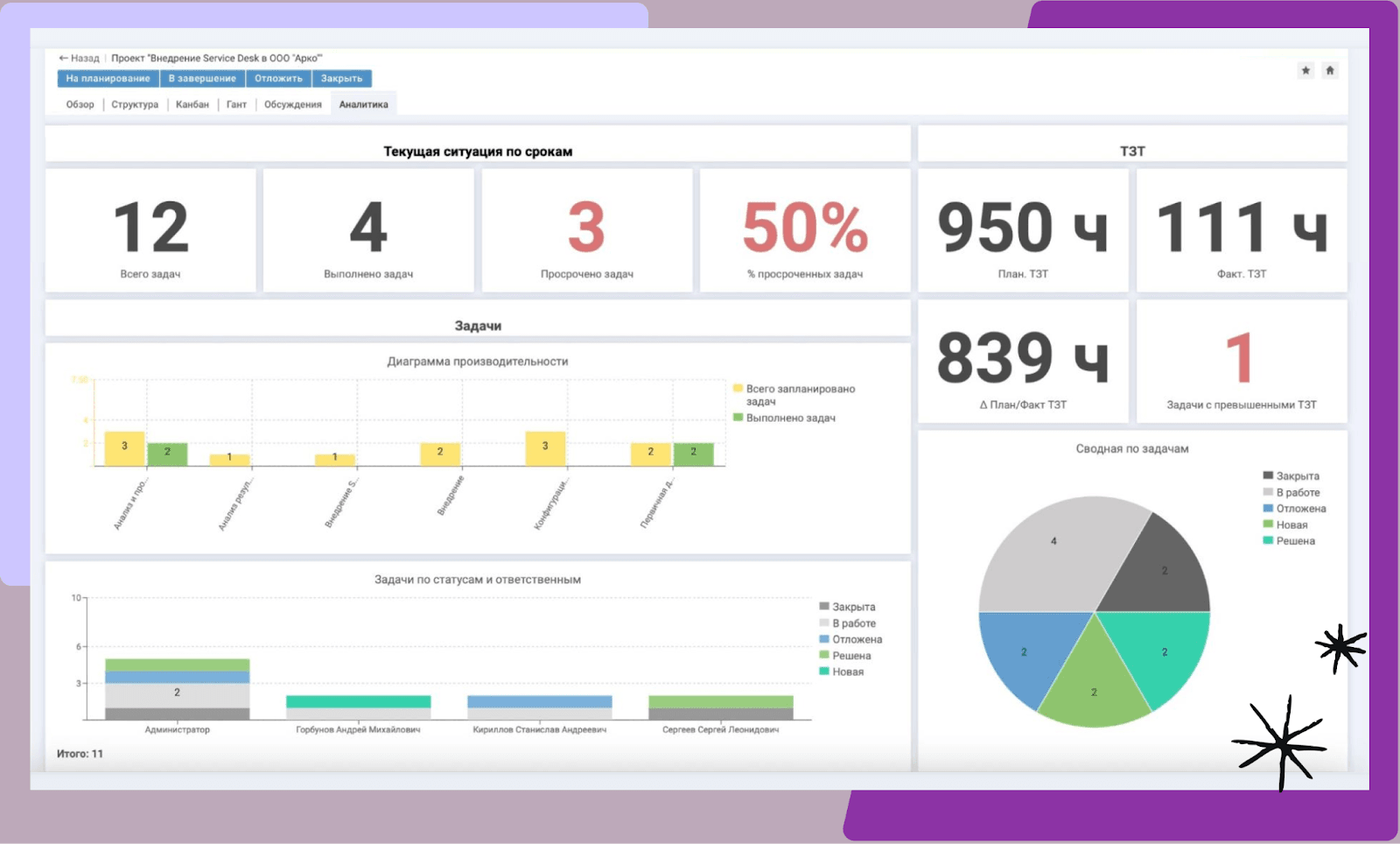The width and height of the screenshot is (1400, 844).
Task: Toggle Отложена legend in the pie chart
Action: pyautogui.click(x=1300, y=509)
